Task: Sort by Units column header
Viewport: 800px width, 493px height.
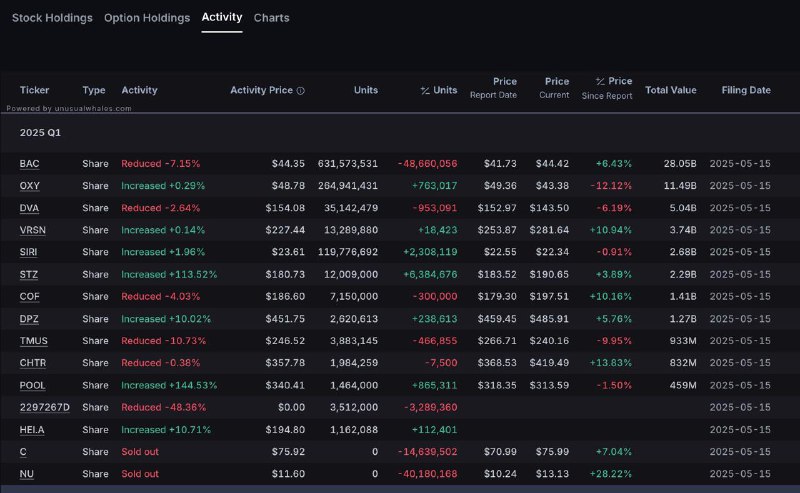Action: [x=366, y=90]
